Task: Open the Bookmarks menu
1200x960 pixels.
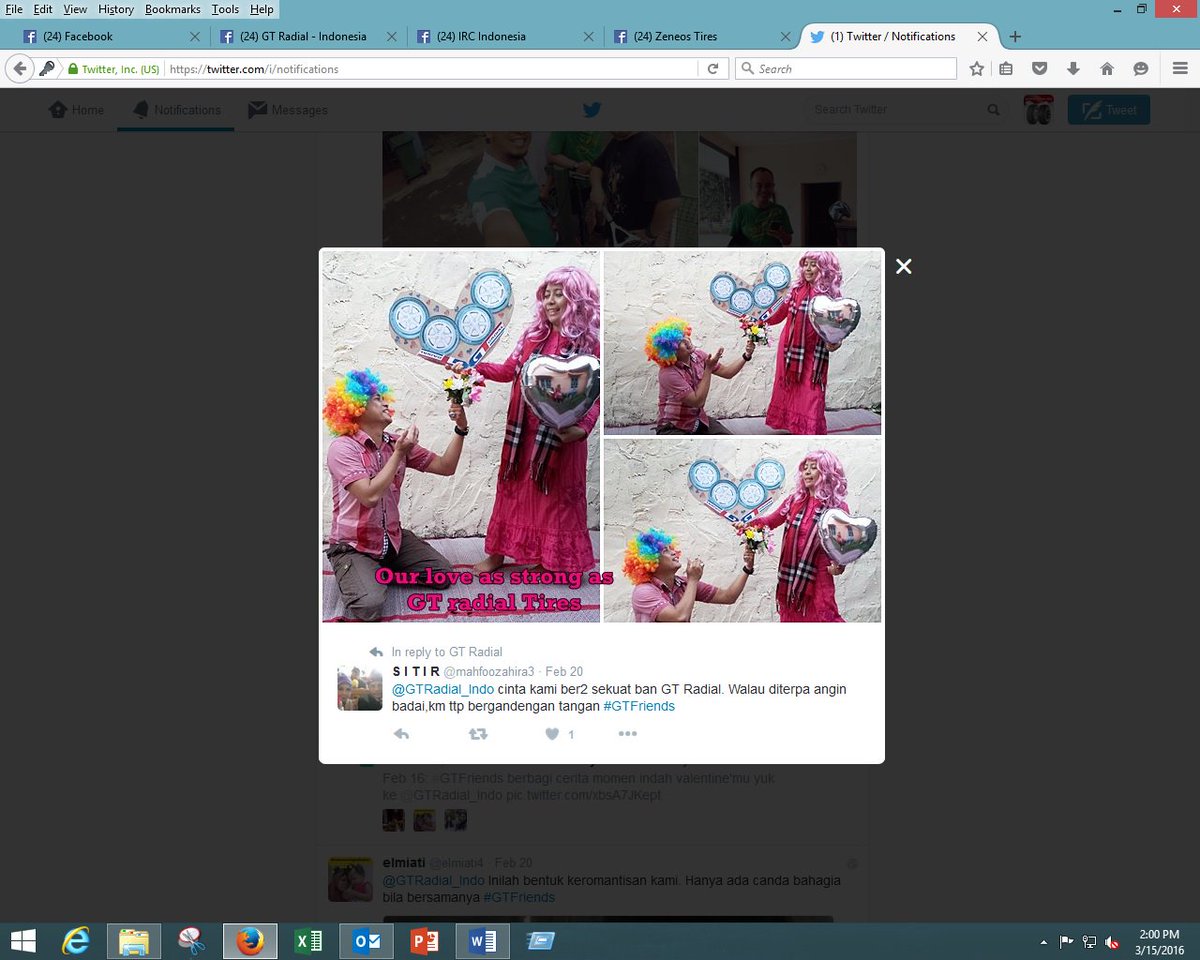Action: pos(173,9)
